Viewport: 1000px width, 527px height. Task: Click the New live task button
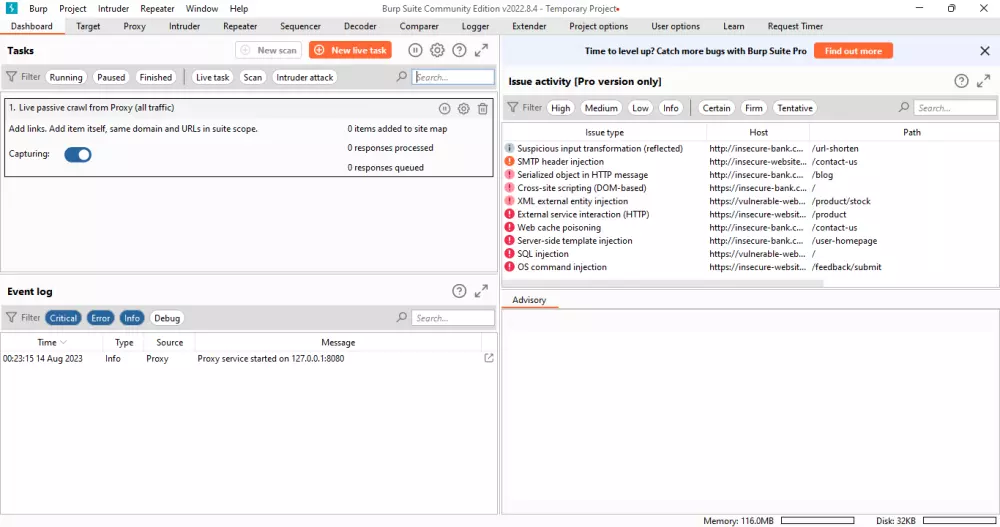point(350,50)
